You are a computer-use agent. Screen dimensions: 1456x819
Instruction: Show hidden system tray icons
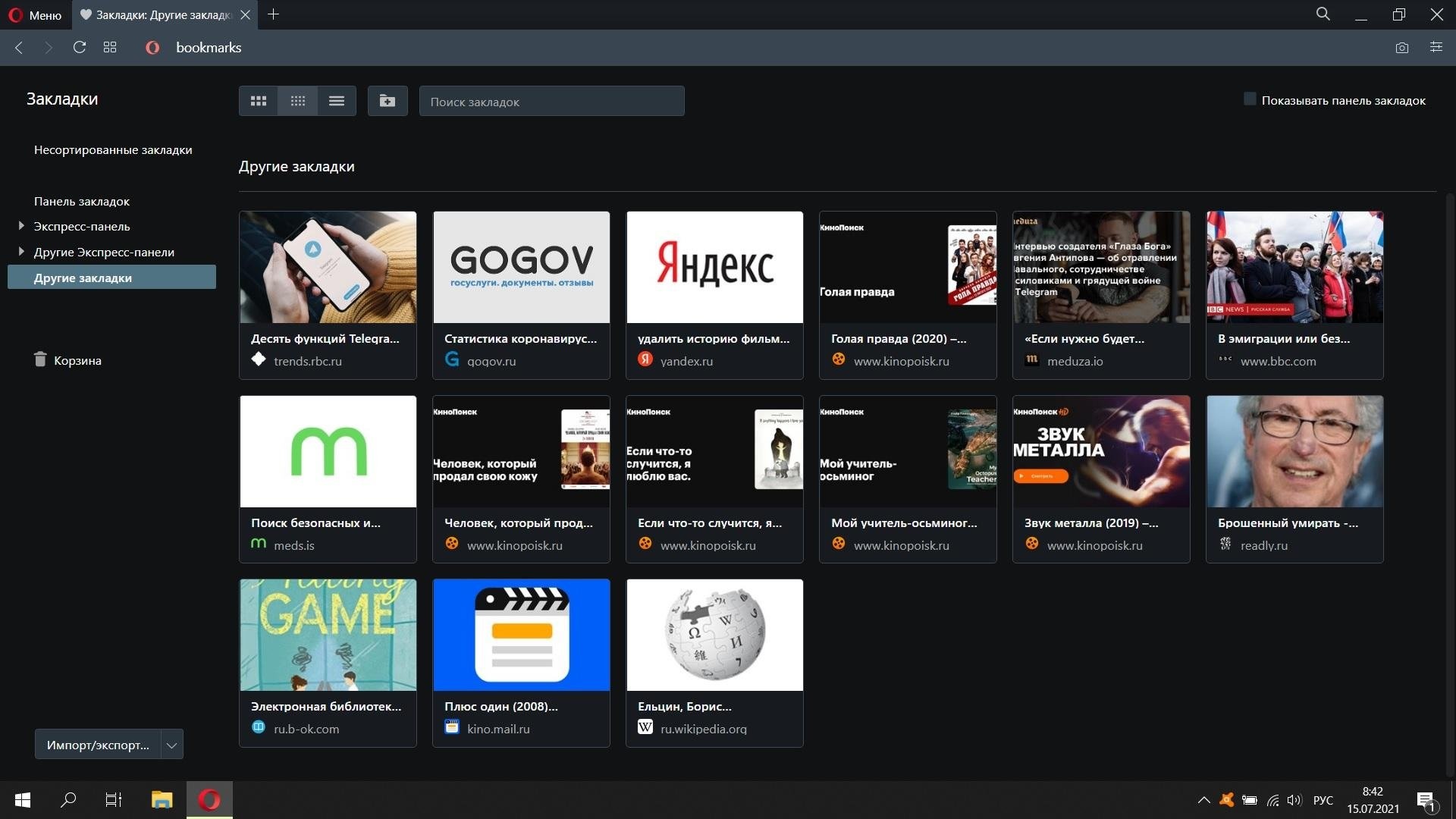pos(1203,800)
